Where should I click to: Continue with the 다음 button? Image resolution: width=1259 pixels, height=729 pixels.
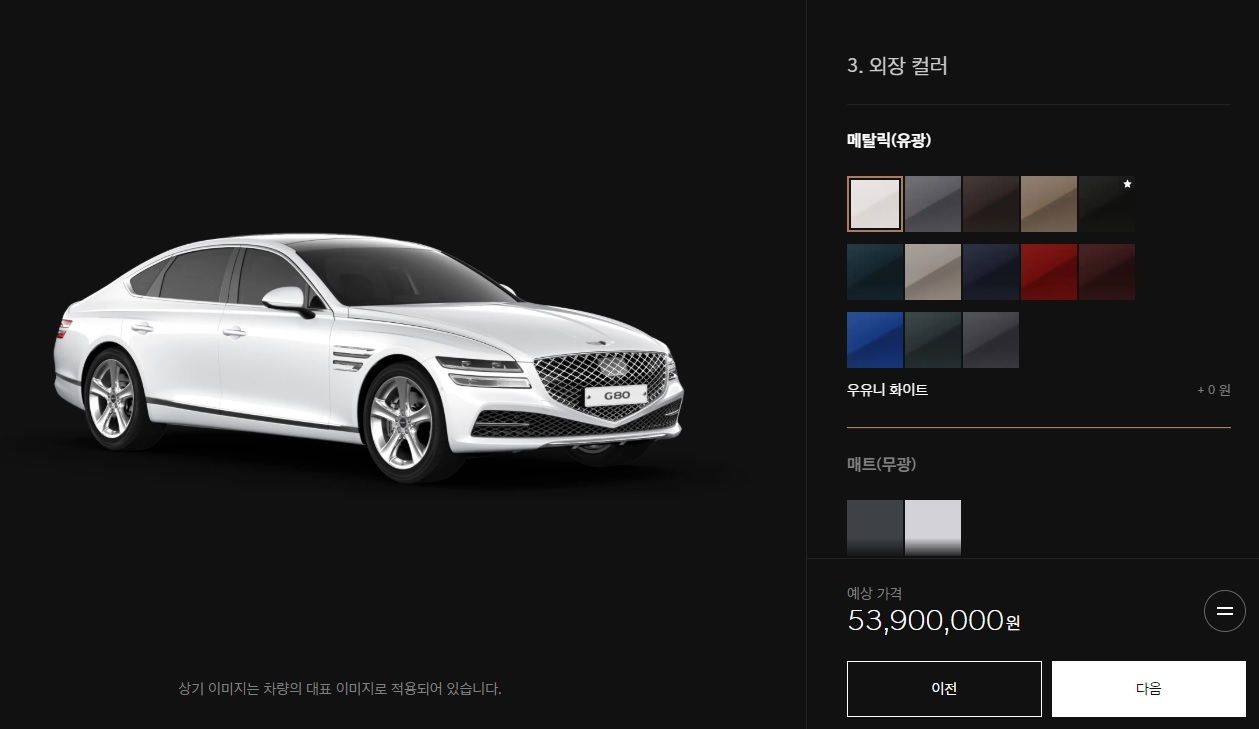pyautogui.click(x=1149, y=689)
